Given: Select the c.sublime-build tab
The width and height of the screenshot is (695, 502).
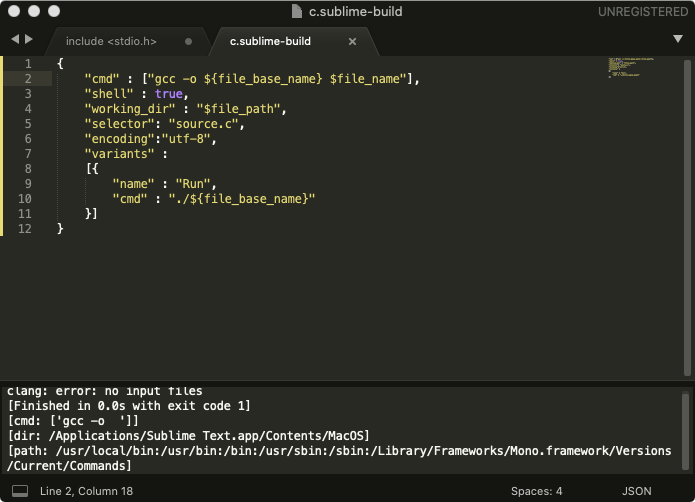Looking at the screenshot, I should point(270,42).
